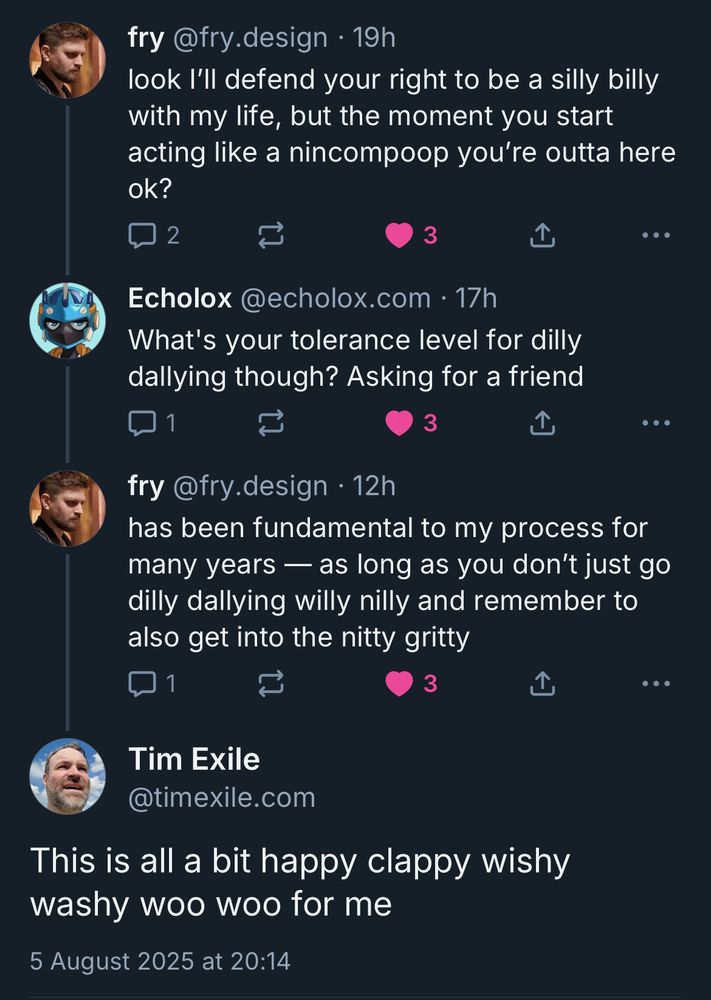Repost fry's nitty gritty post
The height and width of the screenshot is (1000, 711).
[271, 684]
